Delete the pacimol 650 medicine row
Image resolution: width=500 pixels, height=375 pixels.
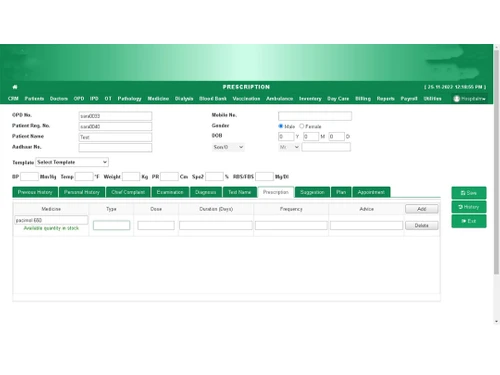[422, 226]
